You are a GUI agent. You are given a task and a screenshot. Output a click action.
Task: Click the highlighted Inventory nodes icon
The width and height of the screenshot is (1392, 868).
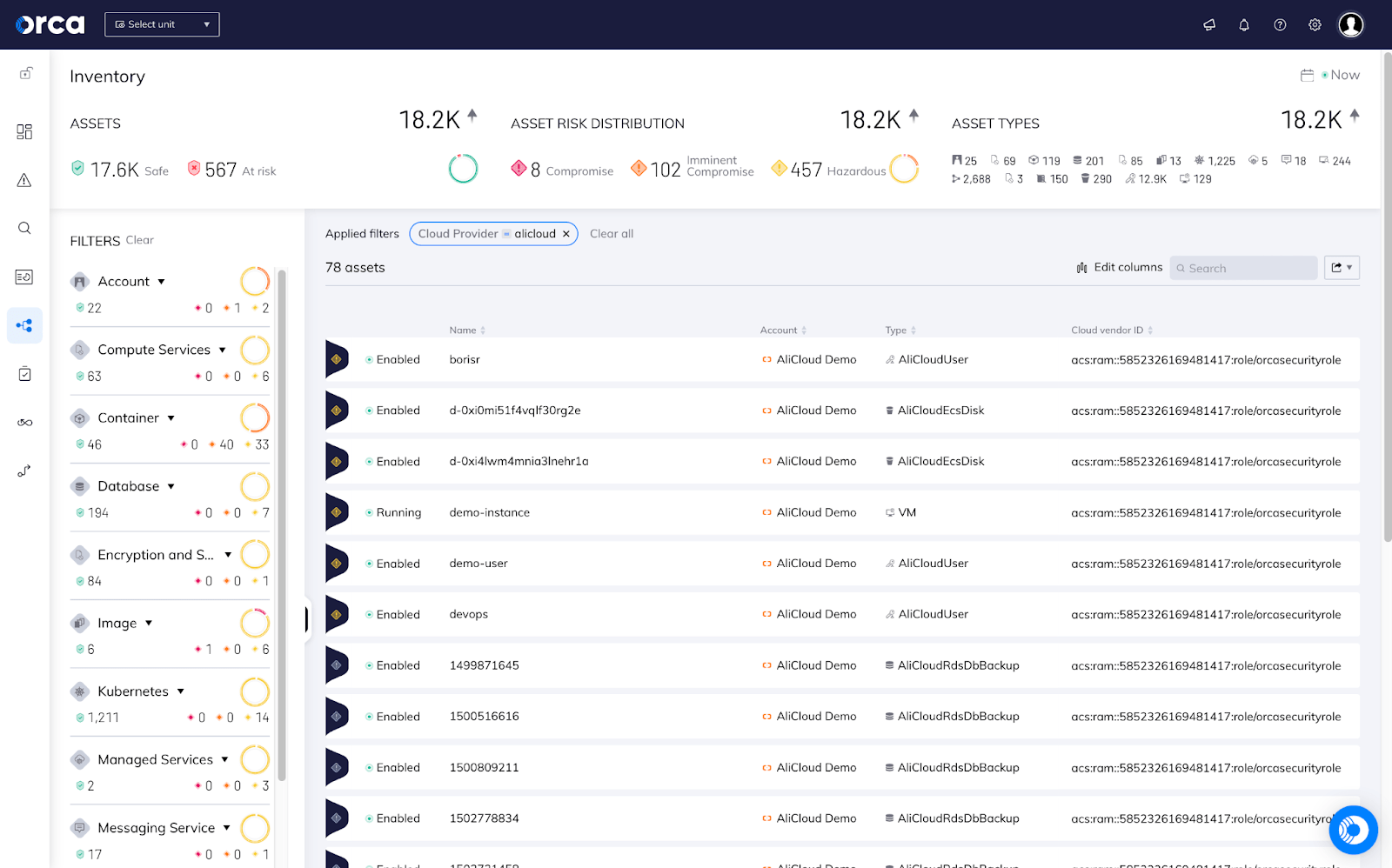(x=24, y=325)
